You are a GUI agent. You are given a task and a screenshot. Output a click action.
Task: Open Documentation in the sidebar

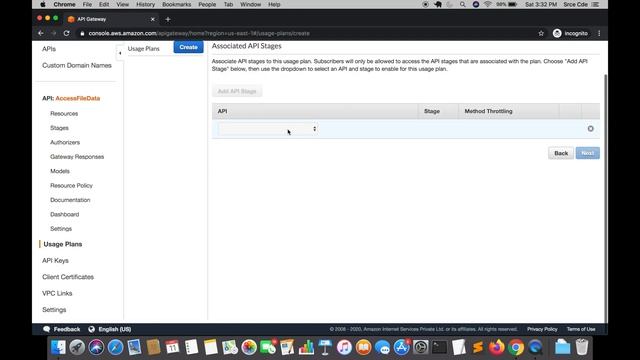click(70, 200)
